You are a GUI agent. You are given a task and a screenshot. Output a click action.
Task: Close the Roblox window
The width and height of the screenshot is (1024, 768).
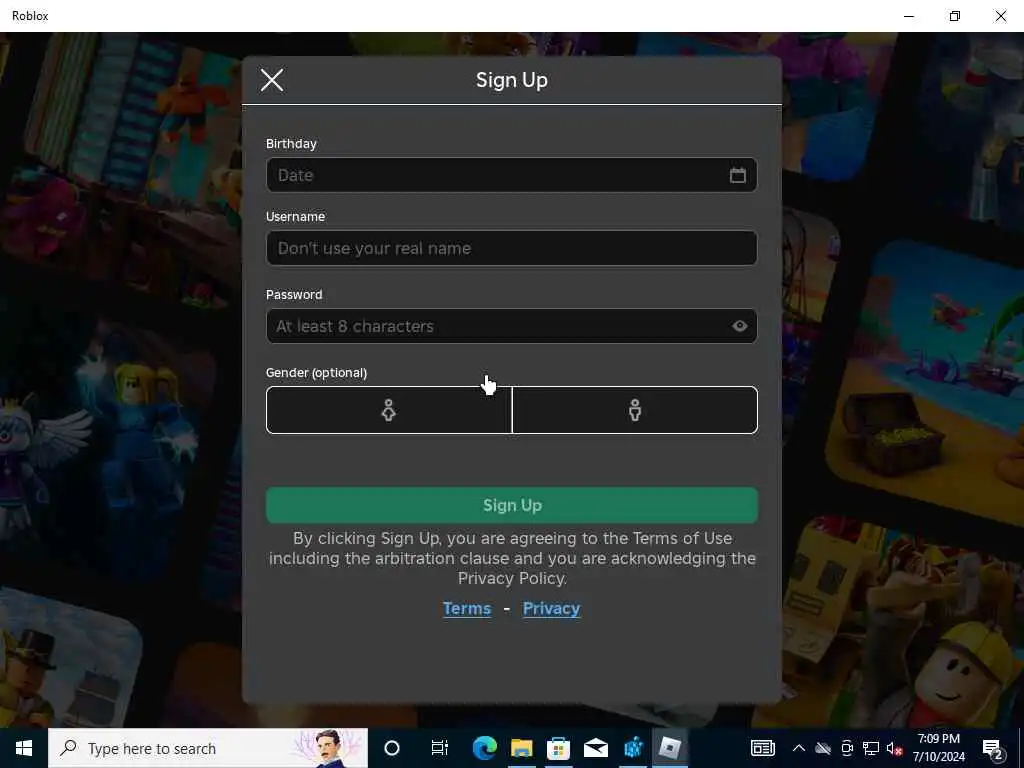pyautogui.click(x=1000, y=16)
